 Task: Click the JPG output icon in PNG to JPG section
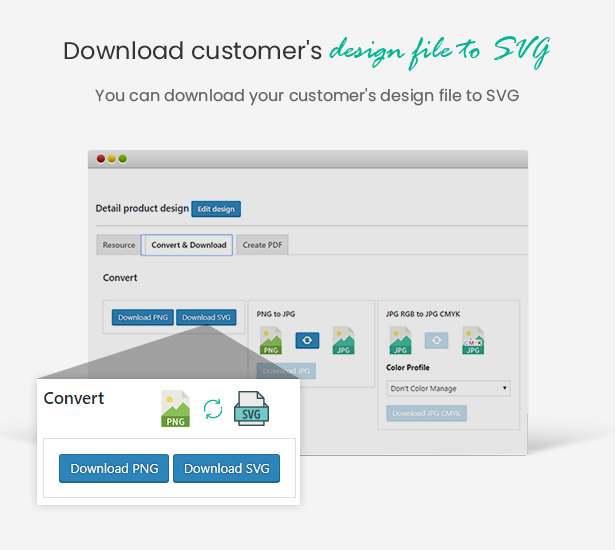click(344, 341)
